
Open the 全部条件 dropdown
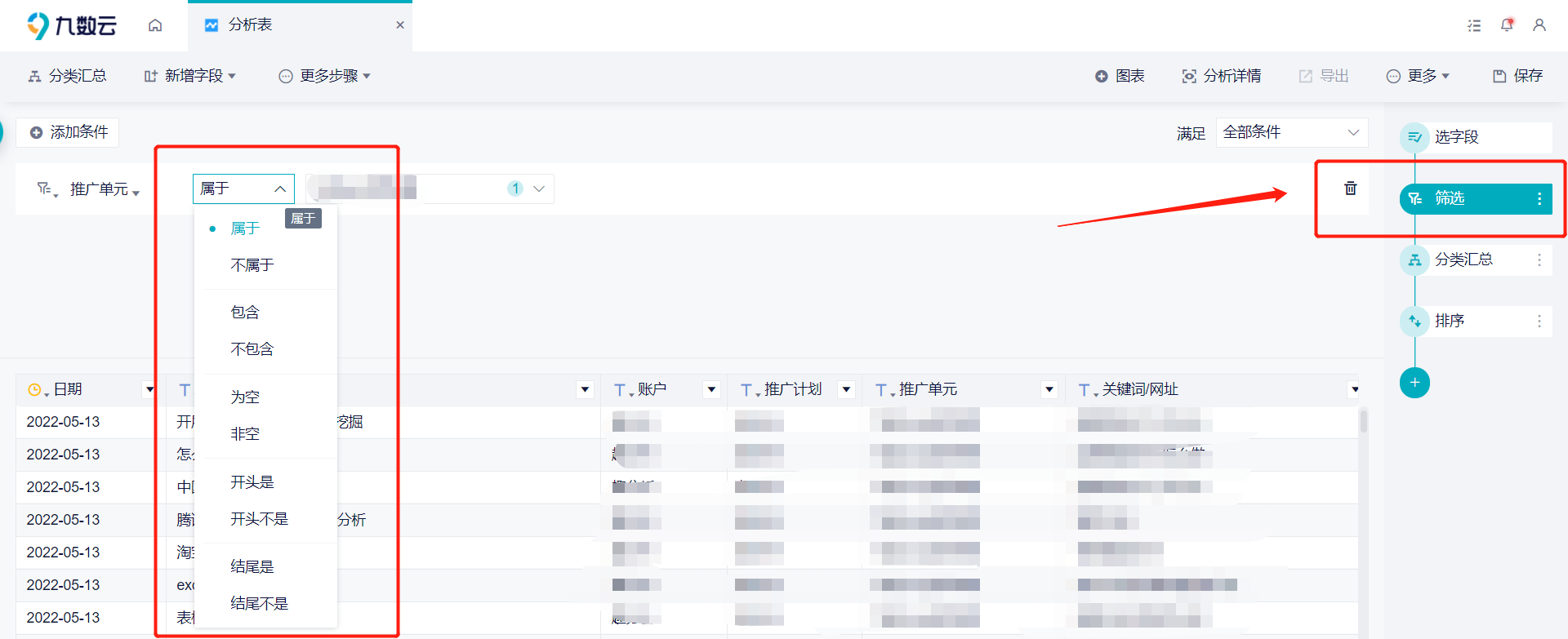coord(1291,132)
